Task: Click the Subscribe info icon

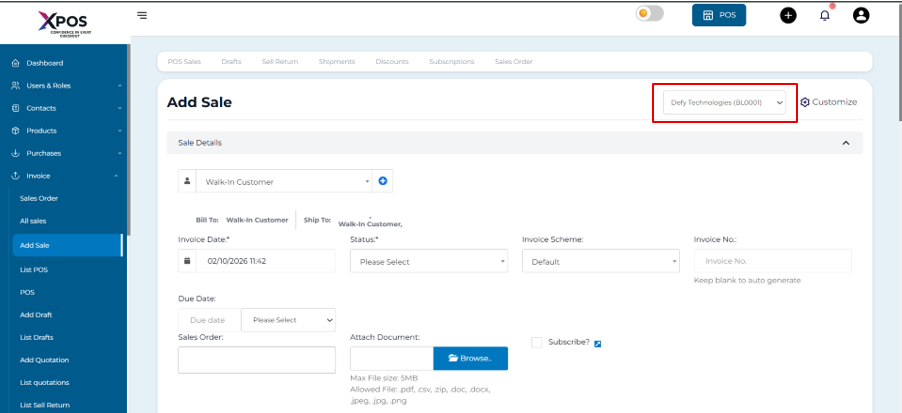Action: (598, 344)
